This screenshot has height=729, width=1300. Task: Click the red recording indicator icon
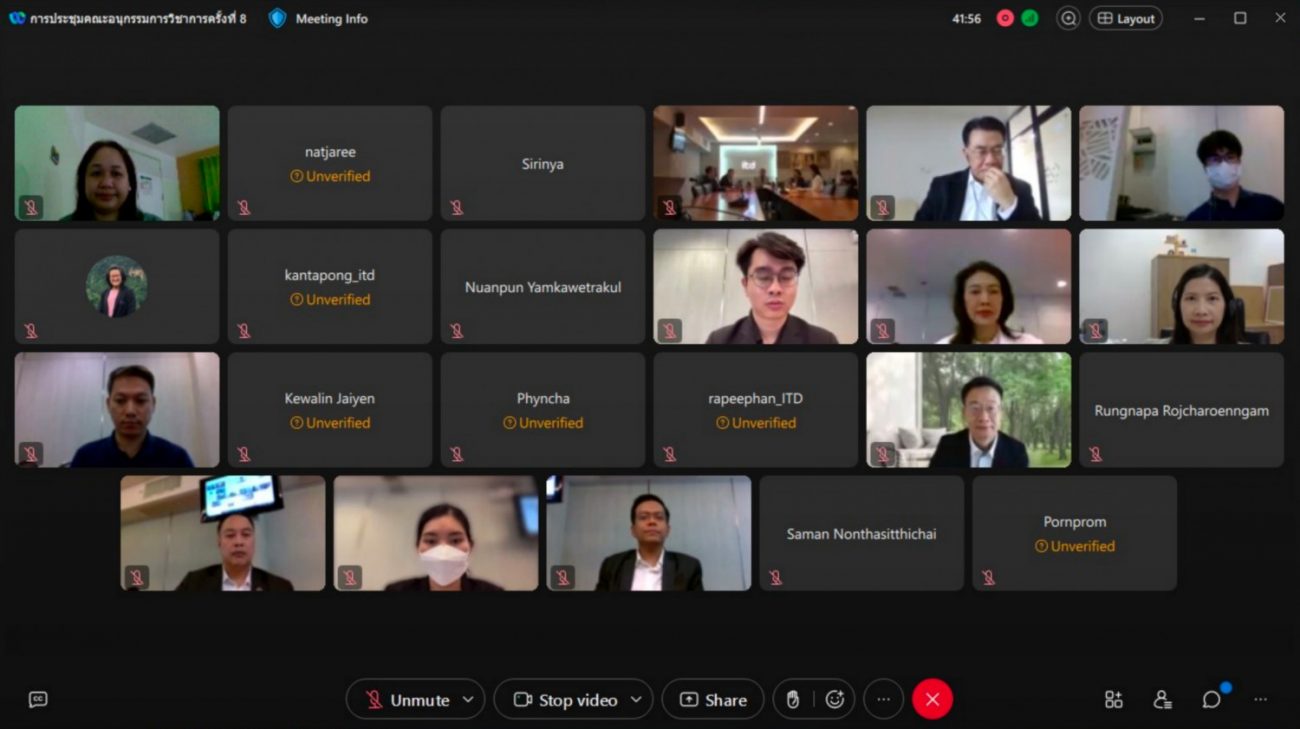[1005, 18]
